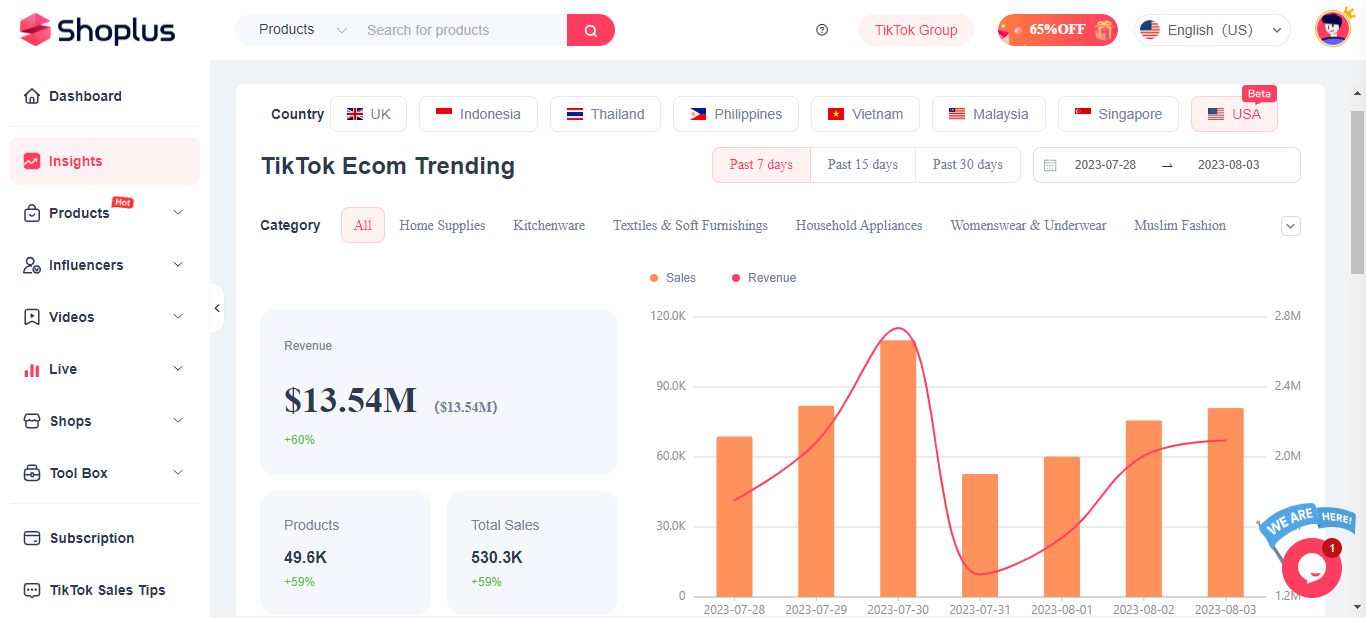This screenshot has height=618, width=1366.
Task: Select Womenswear & Underwear category
Action: 1028,226
